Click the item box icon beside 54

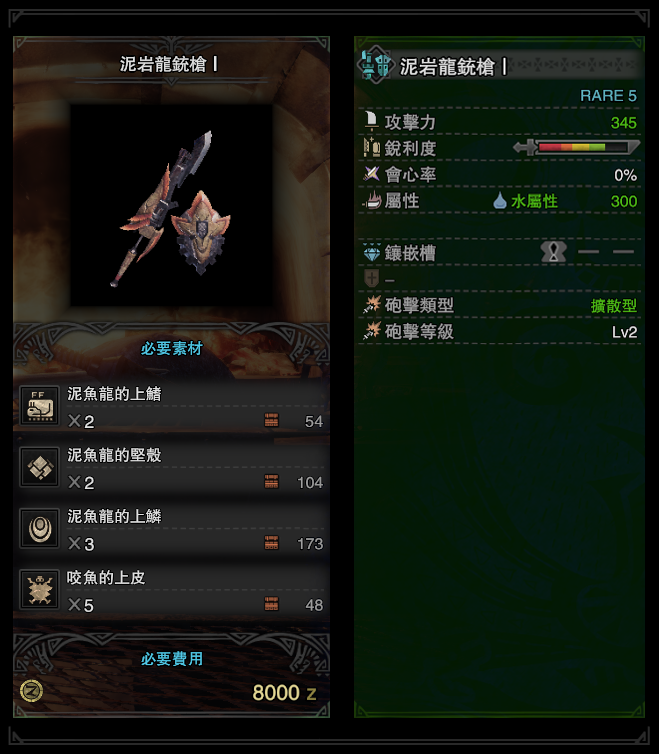coord(271,420)
